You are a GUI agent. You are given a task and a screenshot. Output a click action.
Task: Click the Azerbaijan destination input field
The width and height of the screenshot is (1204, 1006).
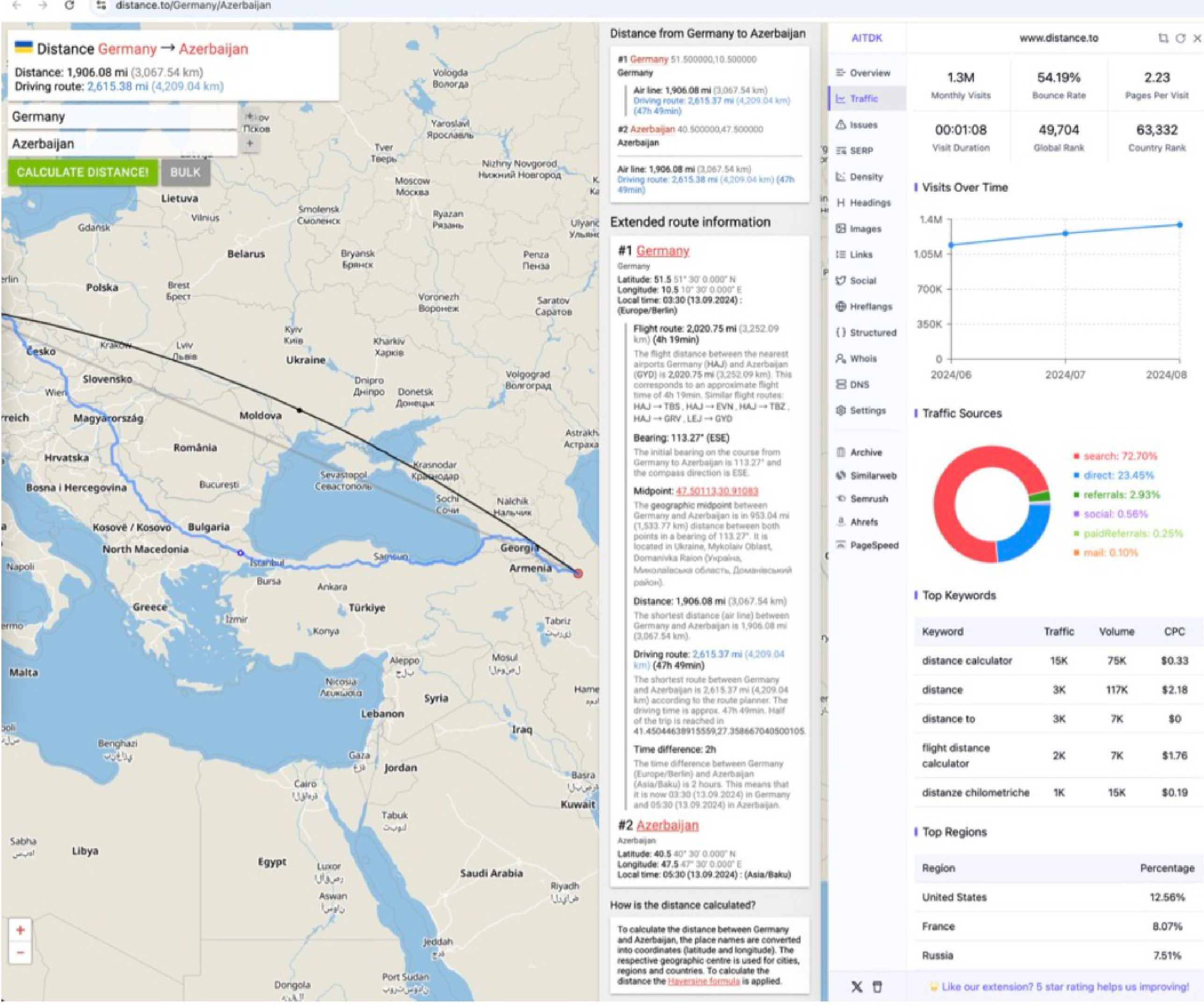coord(122,144)
